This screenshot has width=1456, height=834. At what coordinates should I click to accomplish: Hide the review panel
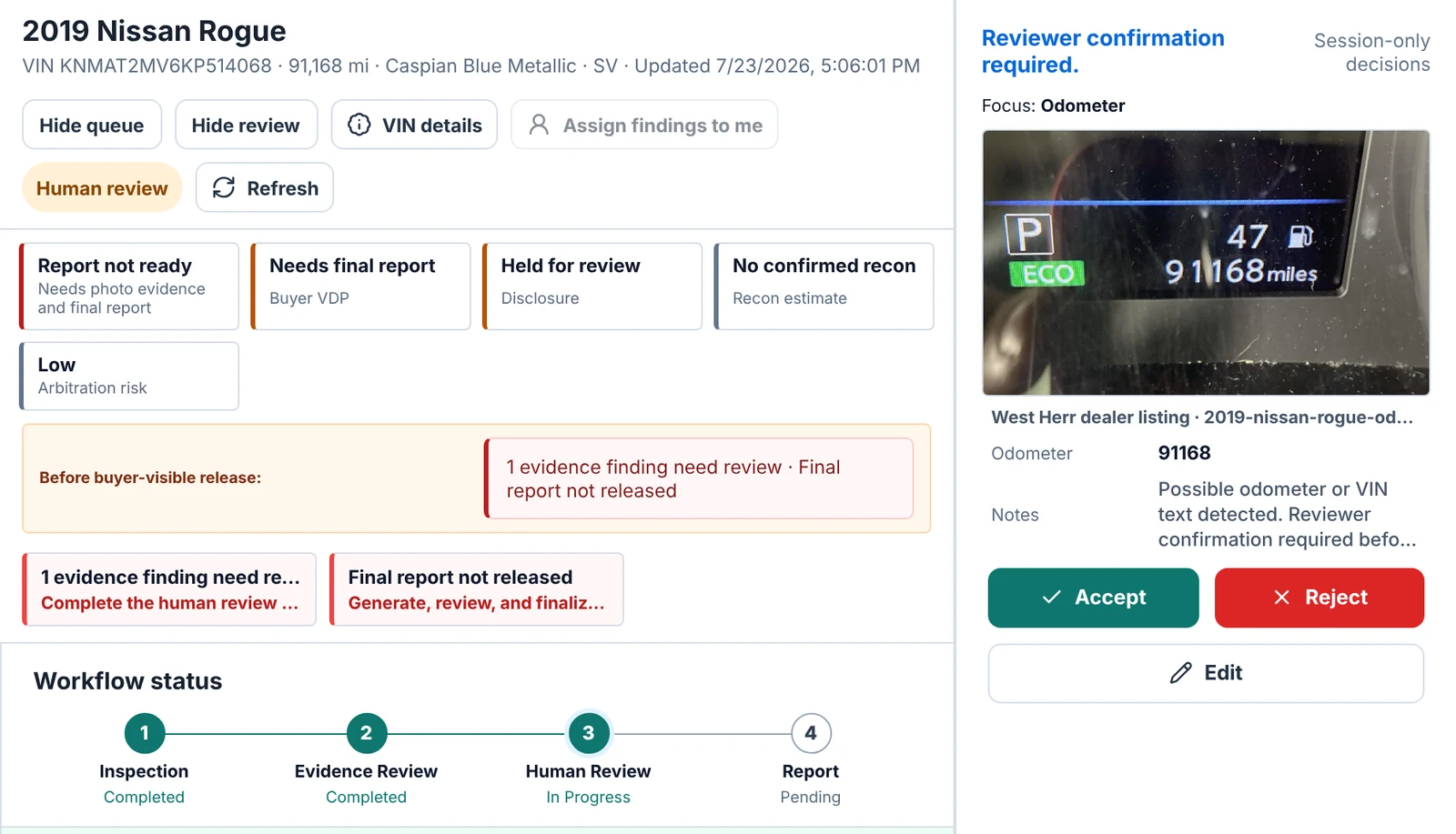246,125
